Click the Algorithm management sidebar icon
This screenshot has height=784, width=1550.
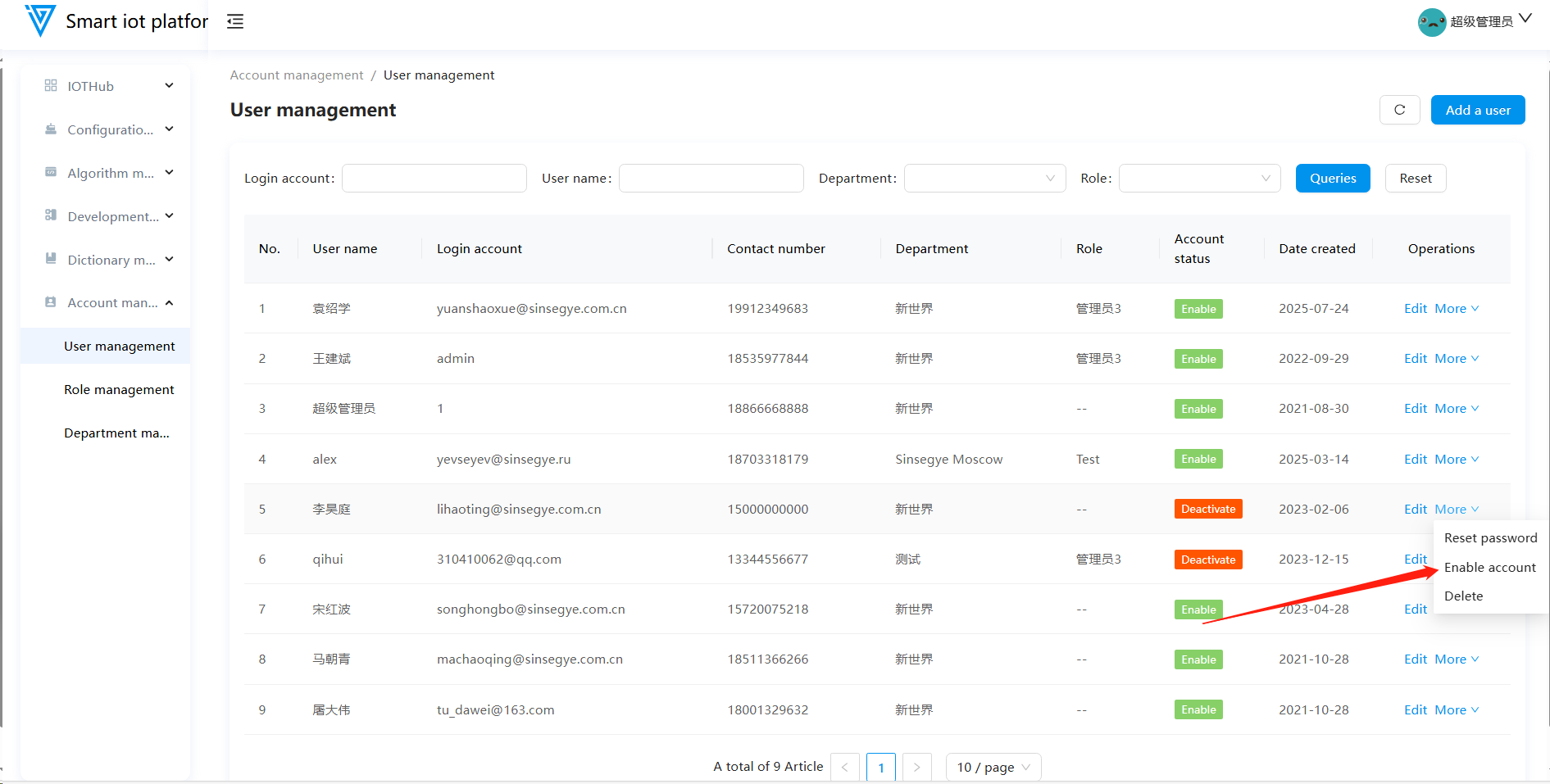coord(51,173)
